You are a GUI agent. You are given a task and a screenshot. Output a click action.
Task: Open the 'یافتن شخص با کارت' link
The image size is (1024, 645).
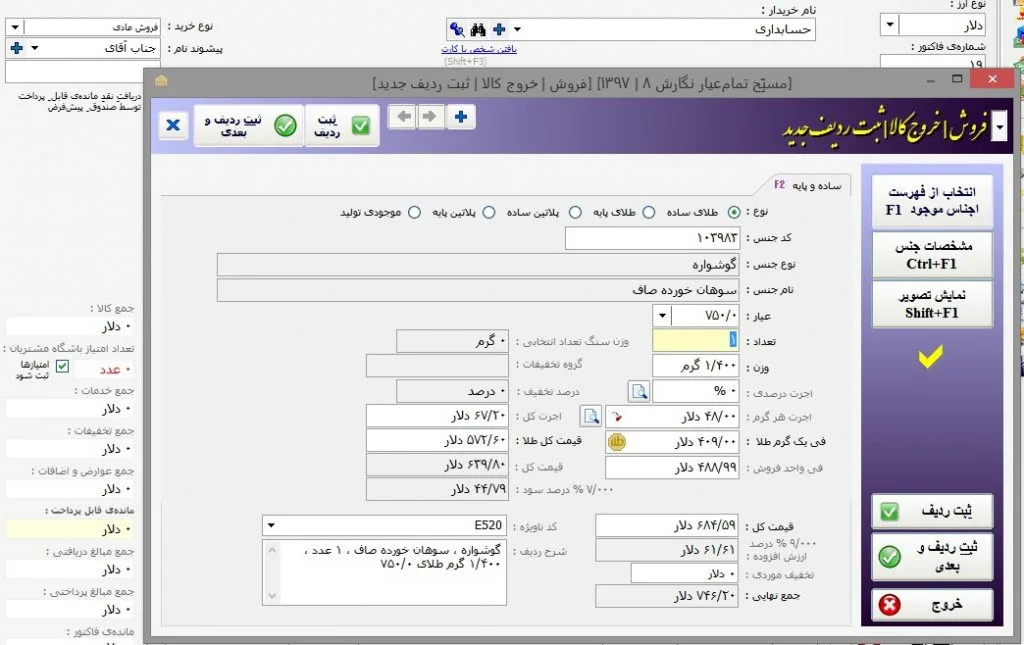(x=479, y=49)
